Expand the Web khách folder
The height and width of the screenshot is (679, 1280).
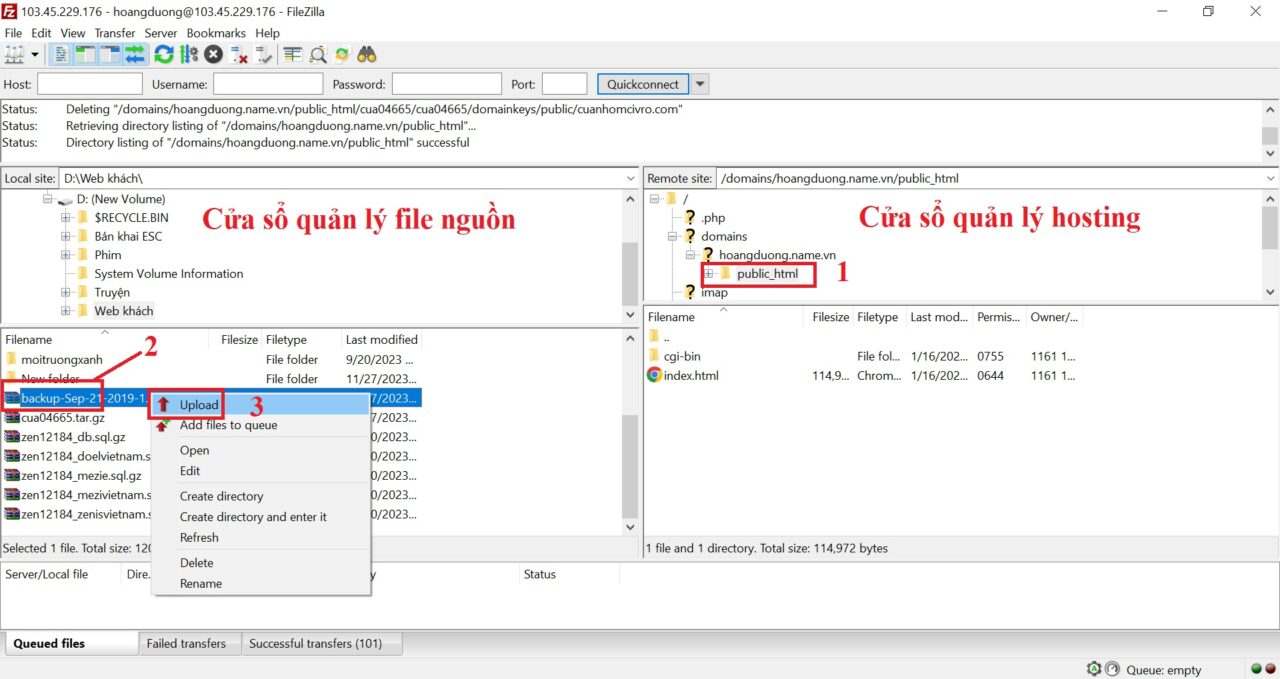pyautogui.click(x=65, y=311)
